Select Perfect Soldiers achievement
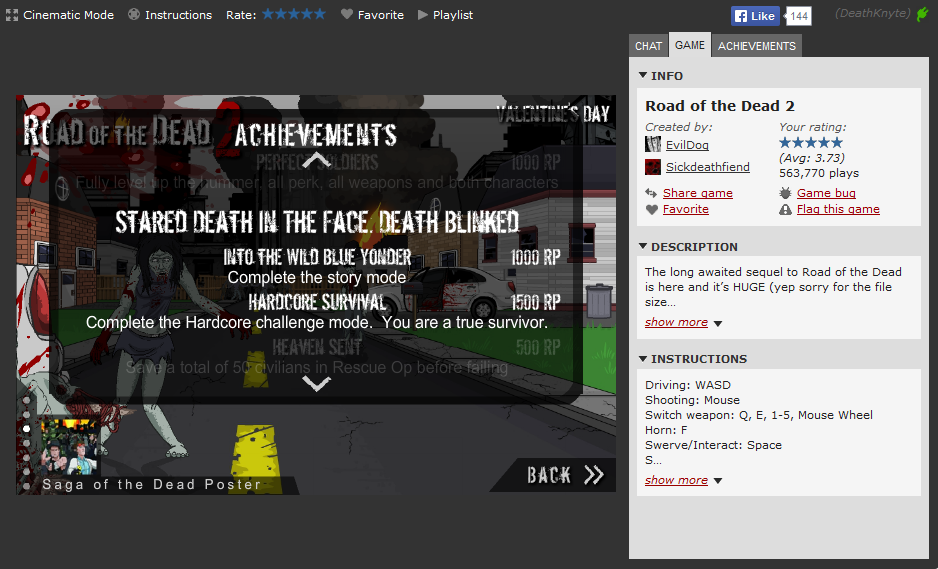 317,162
